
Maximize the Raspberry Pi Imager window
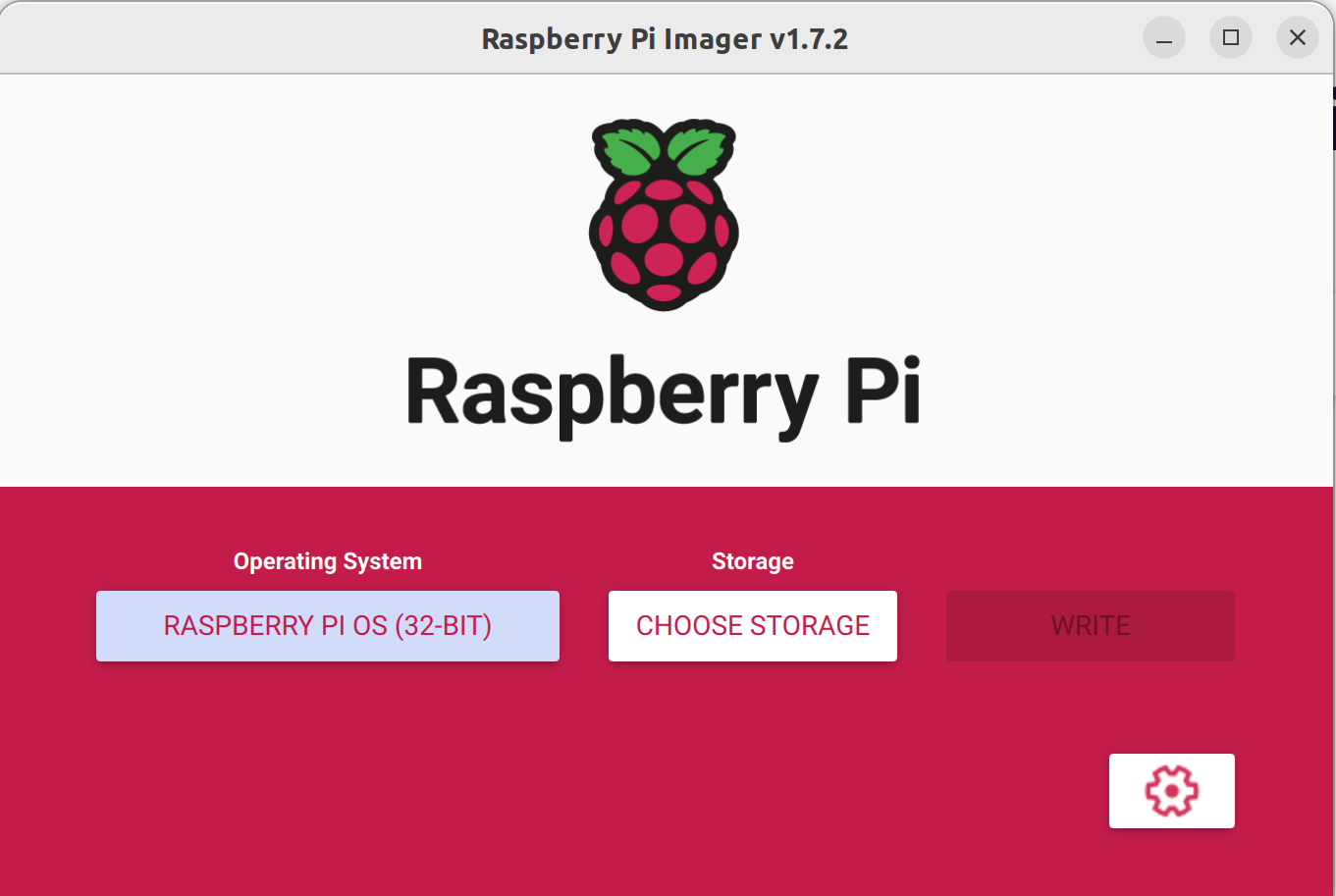1231,38
